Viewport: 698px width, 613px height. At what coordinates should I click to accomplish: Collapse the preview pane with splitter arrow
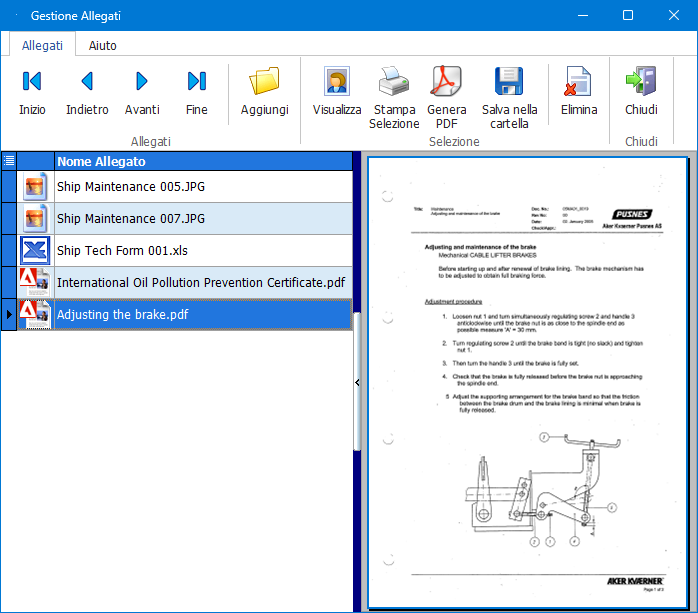[x=357, y=382]
